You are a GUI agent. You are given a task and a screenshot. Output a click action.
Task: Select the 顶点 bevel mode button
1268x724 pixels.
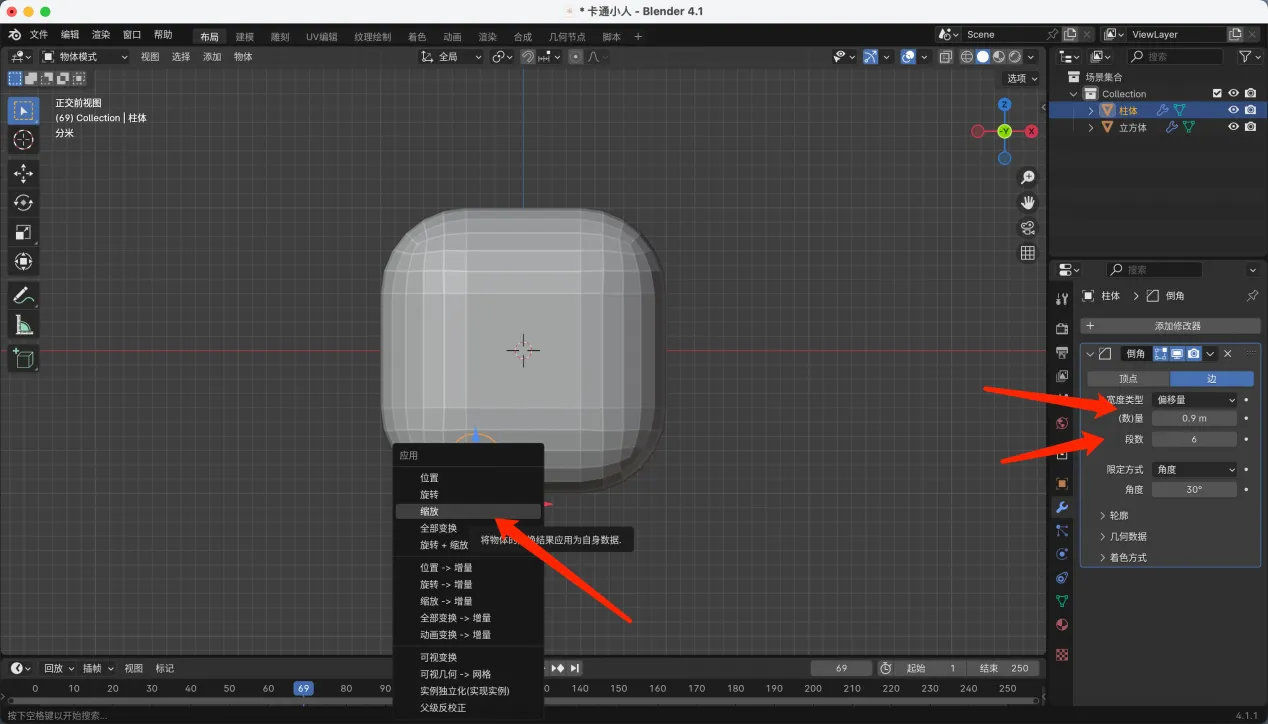(1128, 379)
